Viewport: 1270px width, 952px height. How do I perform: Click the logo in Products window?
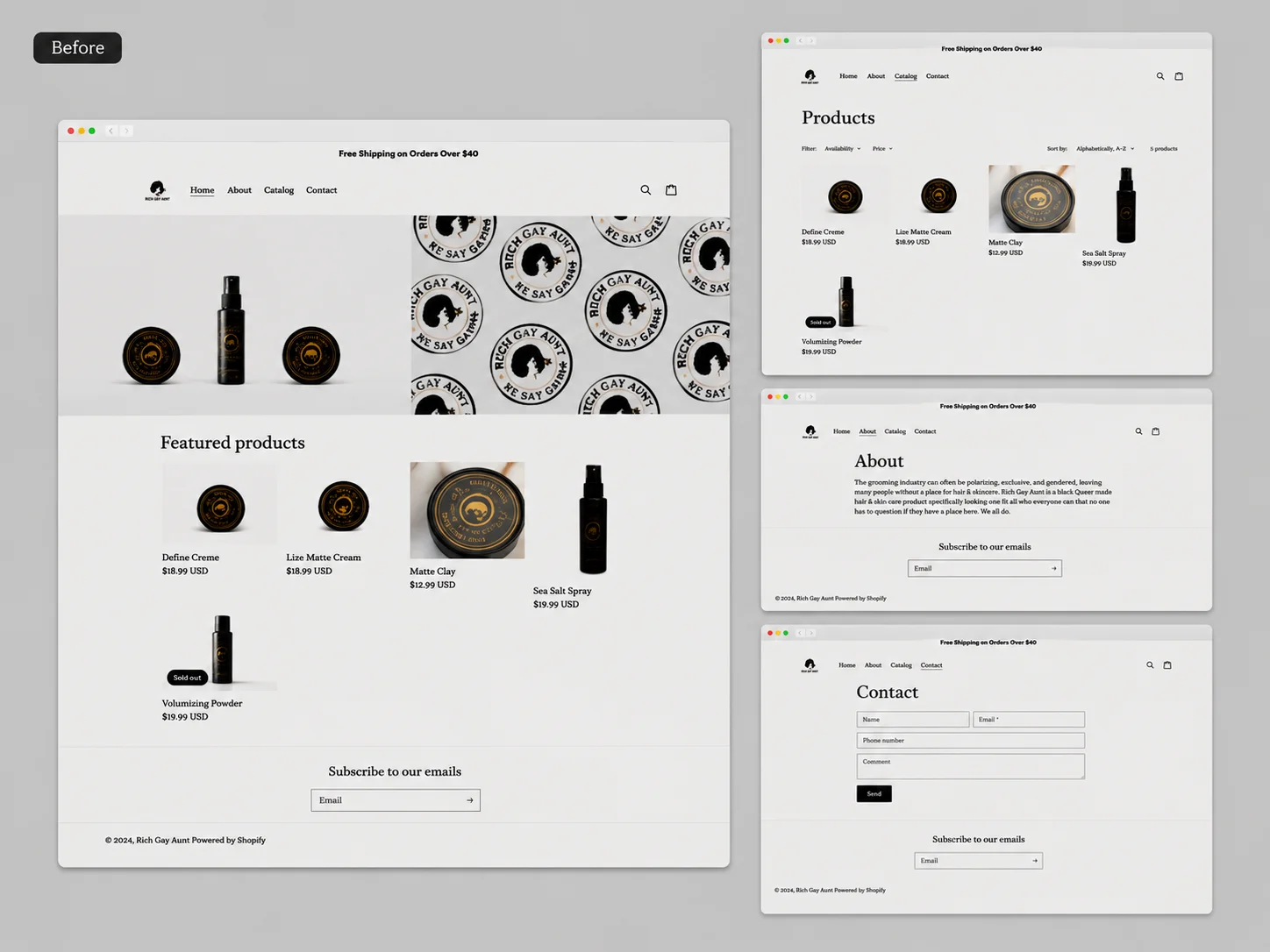pyautogui.click(x=810, y=76)
